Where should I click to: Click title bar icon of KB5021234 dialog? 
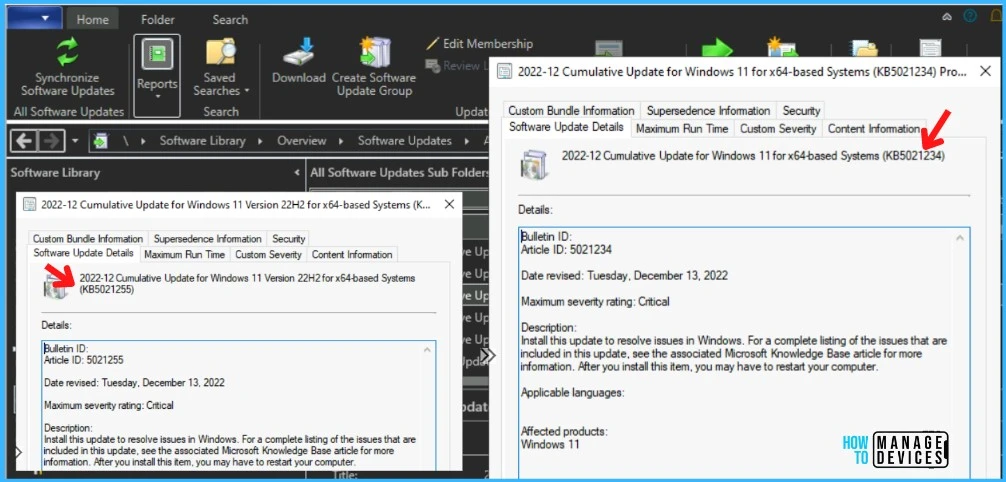[505, 71]
